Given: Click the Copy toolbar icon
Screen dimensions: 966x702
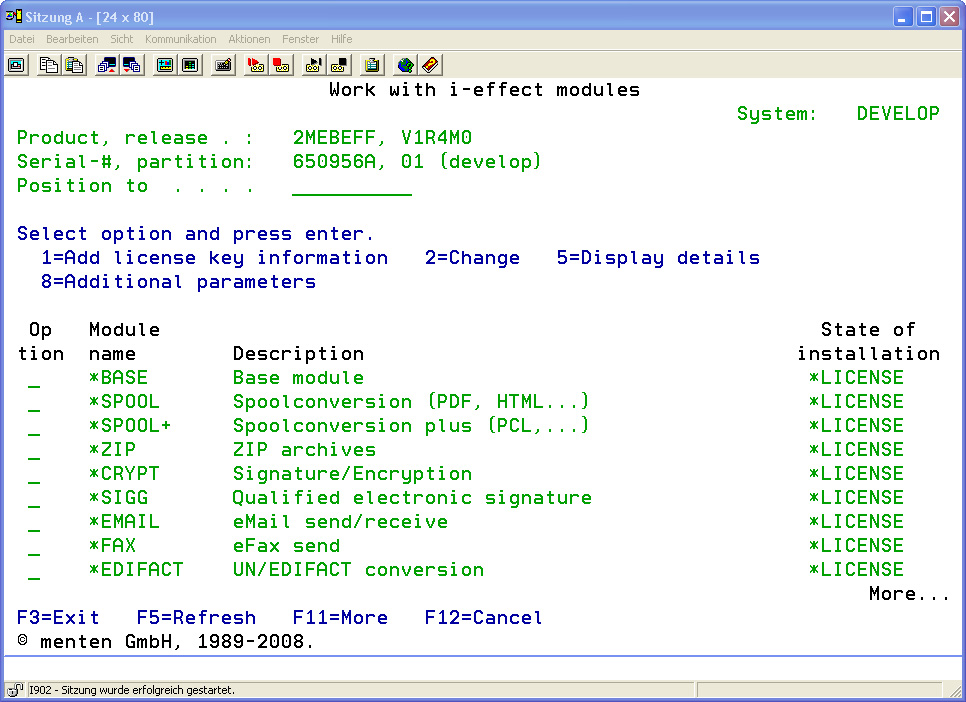Looking at the screenshot, I should (49, 65).
